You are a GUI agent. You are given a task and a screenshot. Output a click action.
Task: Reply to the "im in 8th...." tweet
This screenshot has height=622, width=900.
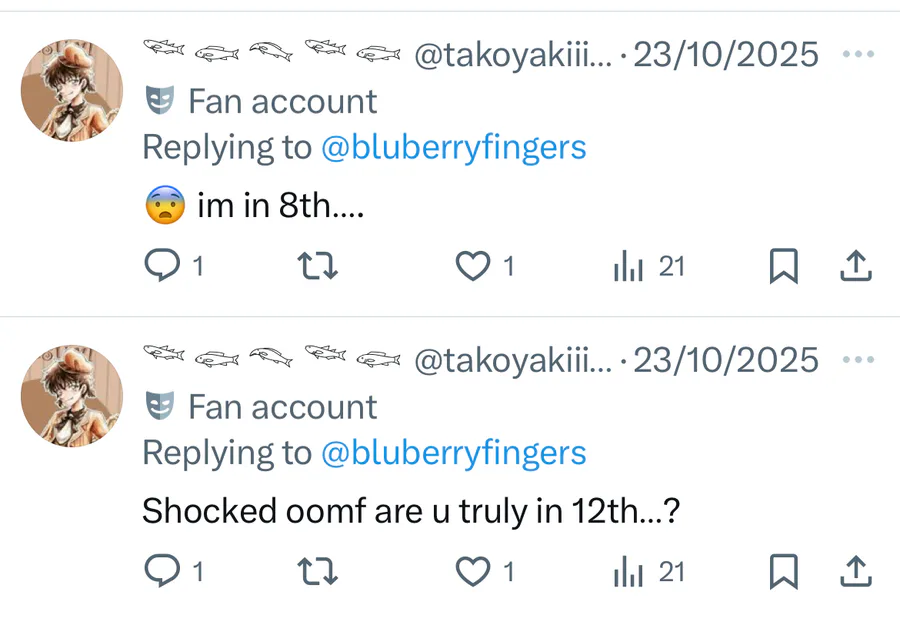click(161, 266)
